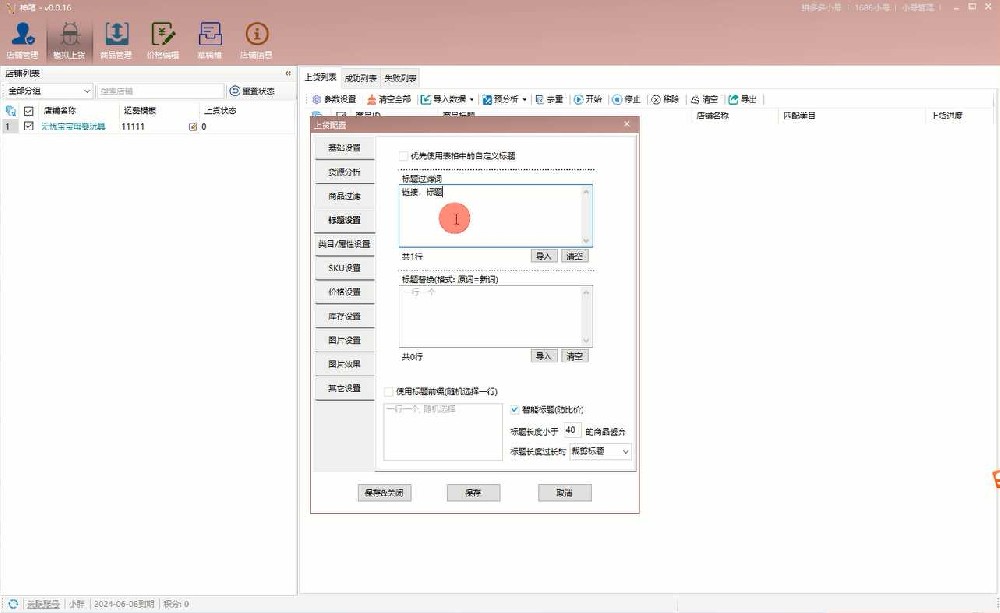Click 保存并关闭 button

[x=385, y=492]
